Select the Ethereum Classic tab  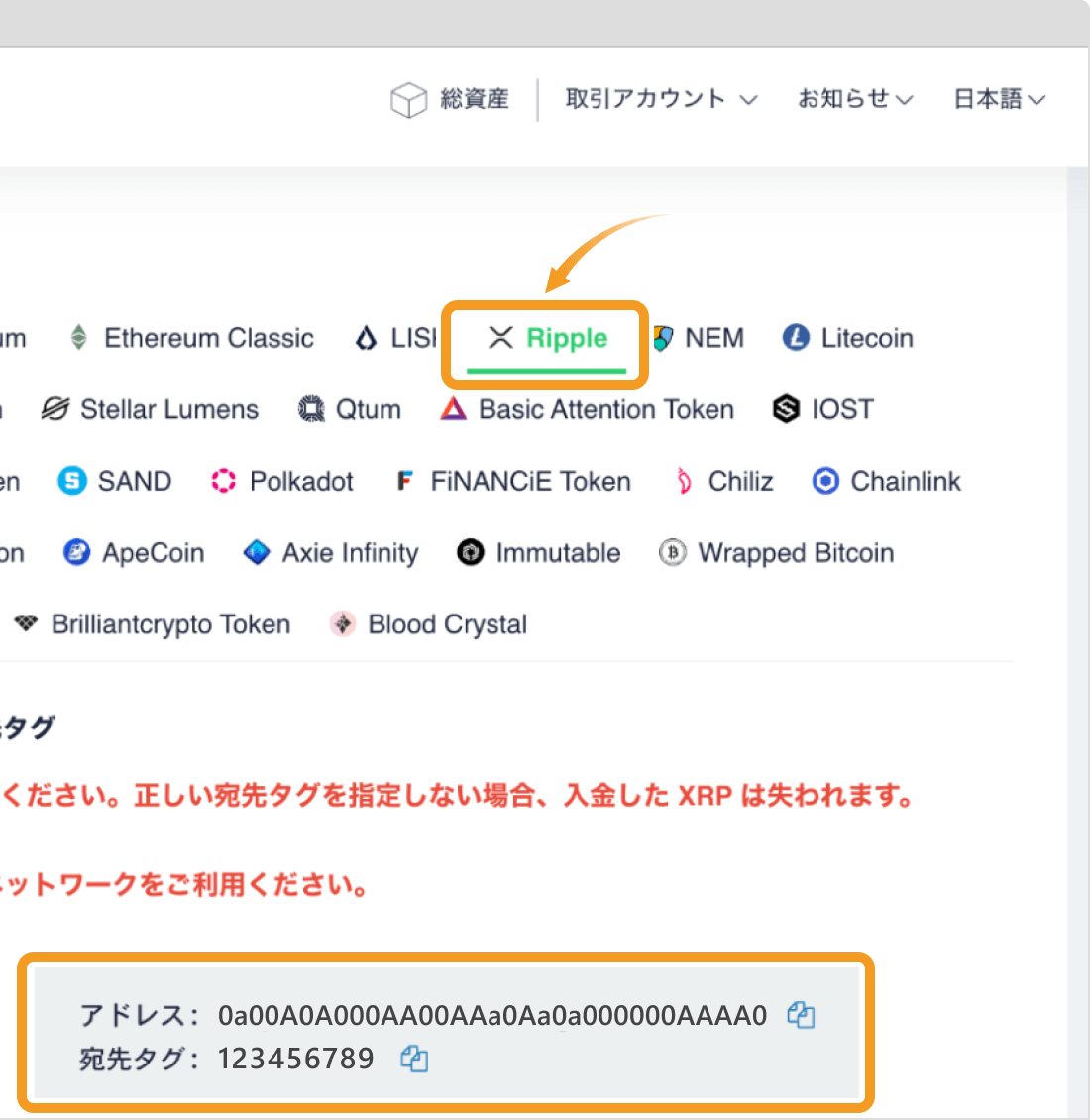click(192, 338)
